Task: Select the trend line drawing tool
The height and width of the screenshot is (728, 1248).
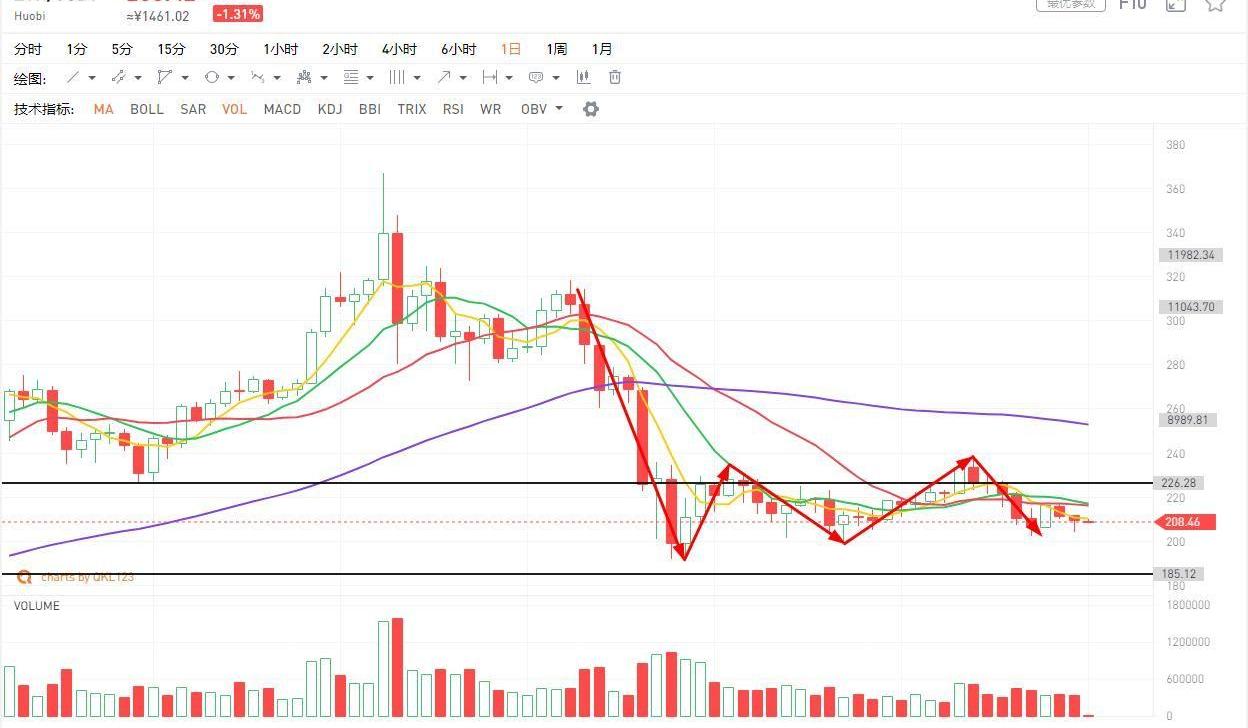Action: click(x=73, y=78)
